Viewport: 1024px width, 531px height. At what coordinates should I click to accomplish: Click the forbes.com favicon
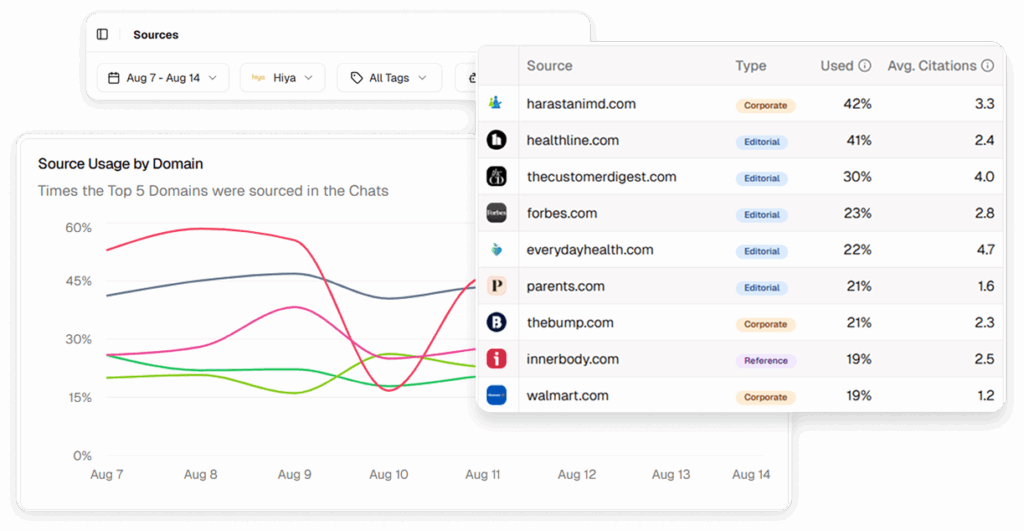[x=496, y=213]
